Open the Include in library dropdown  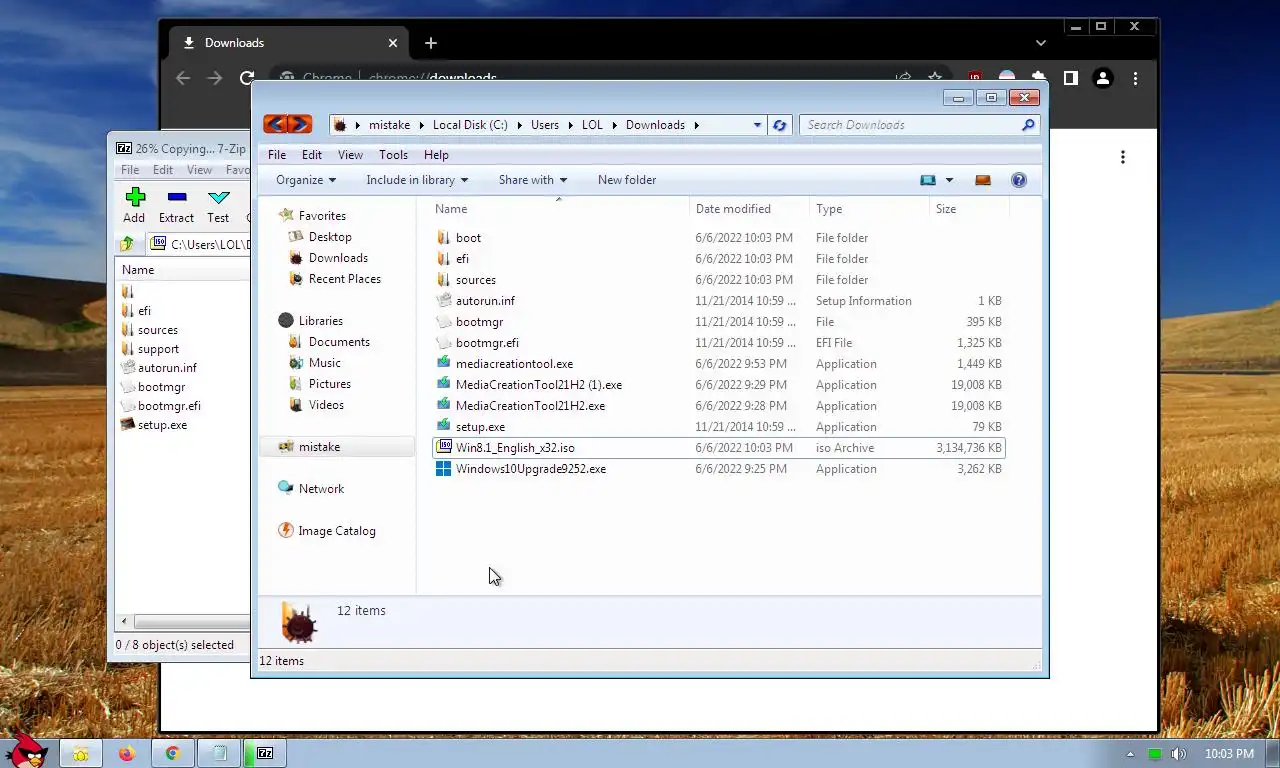pyautogui.click(x=417, y=180)
